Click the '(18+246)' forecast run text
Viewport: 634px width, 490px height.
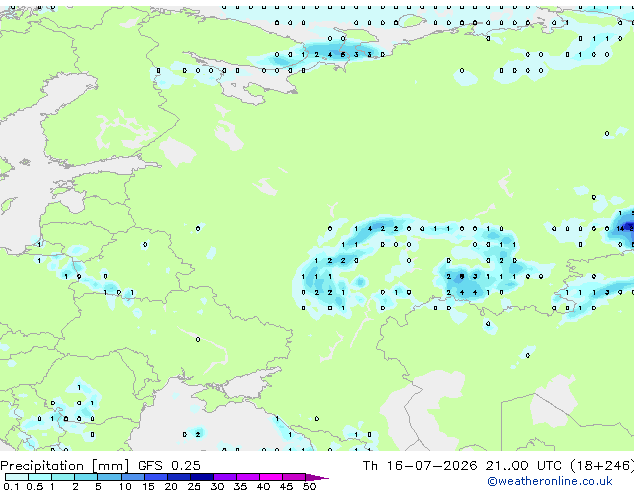click(602, 466)
